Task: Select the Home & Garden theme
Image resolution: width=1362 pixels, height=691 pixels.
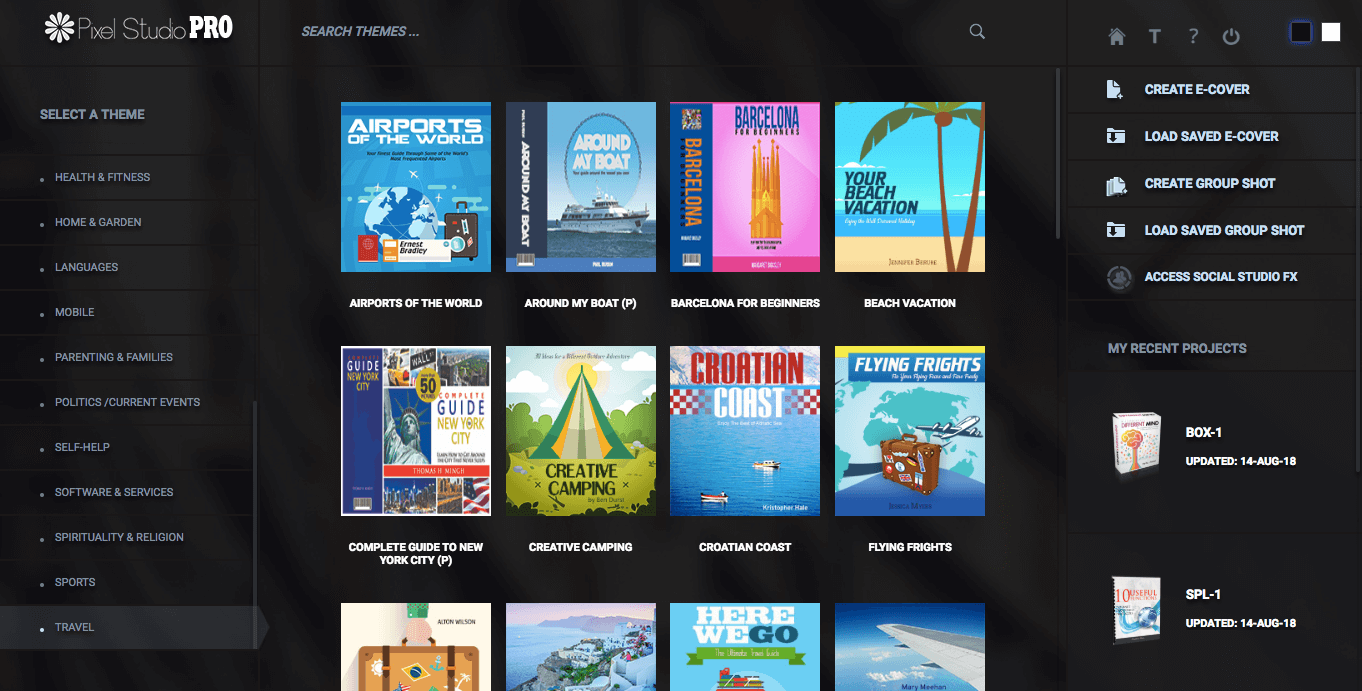Action: (98, 222)
